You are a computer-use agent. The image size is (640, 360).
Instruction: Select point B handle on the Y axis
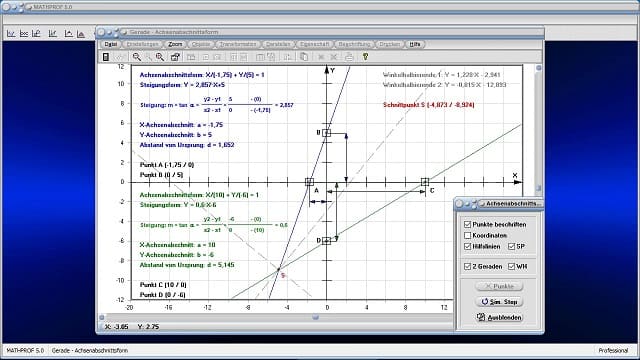327,133
